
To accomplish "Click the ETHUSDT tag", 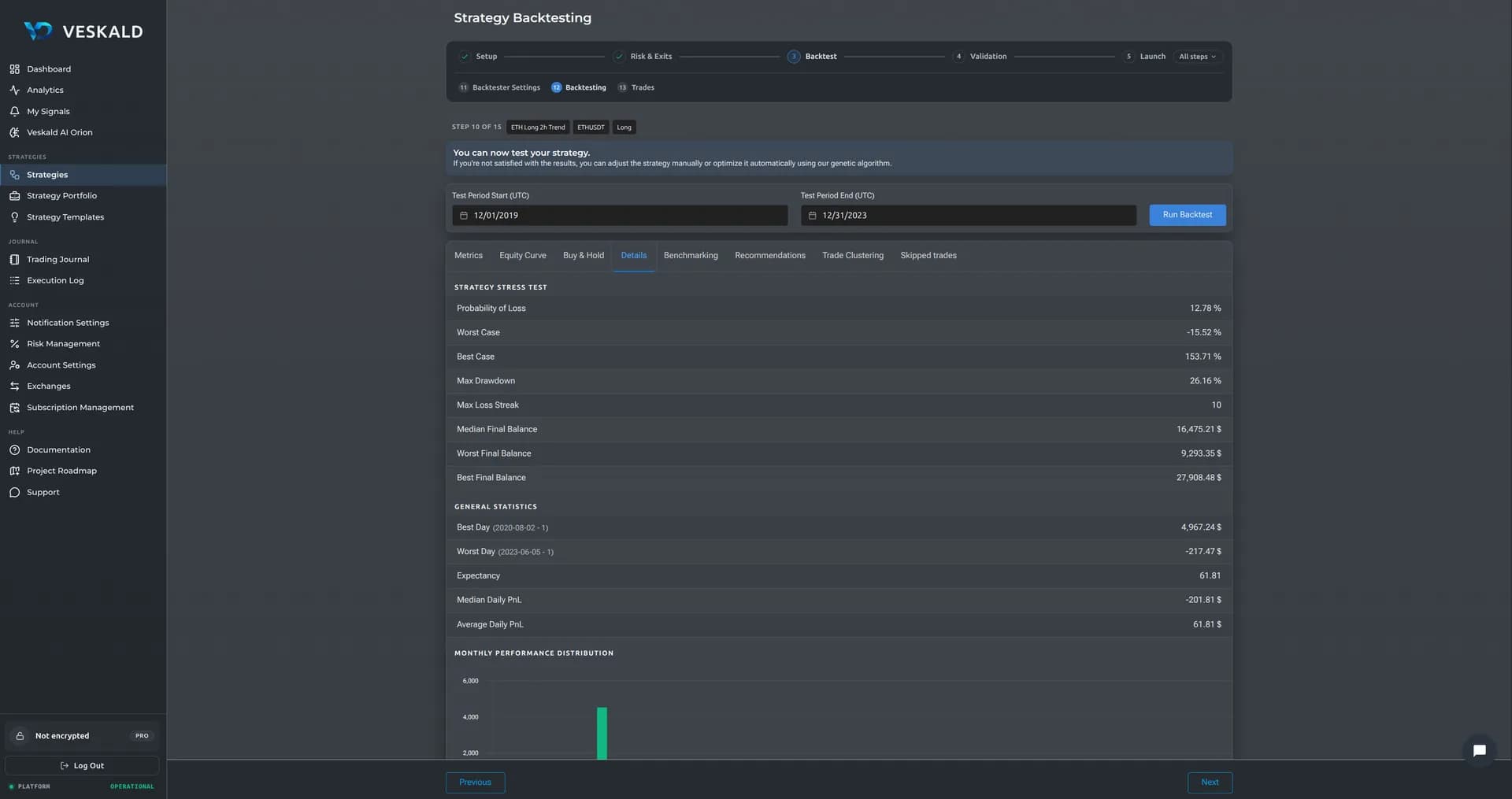I will coord(591,128).
